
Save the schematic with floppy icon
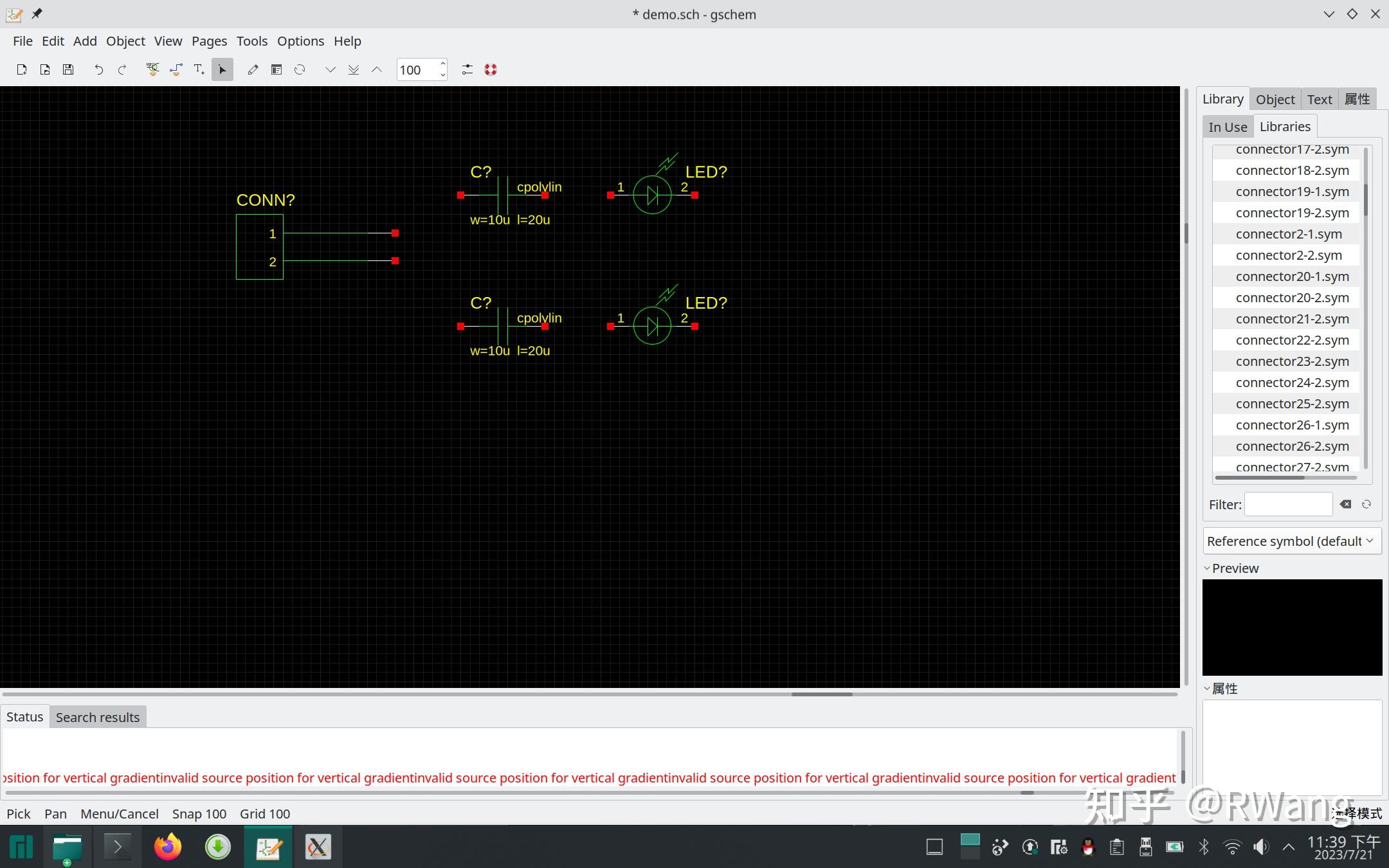pos(68,69)
